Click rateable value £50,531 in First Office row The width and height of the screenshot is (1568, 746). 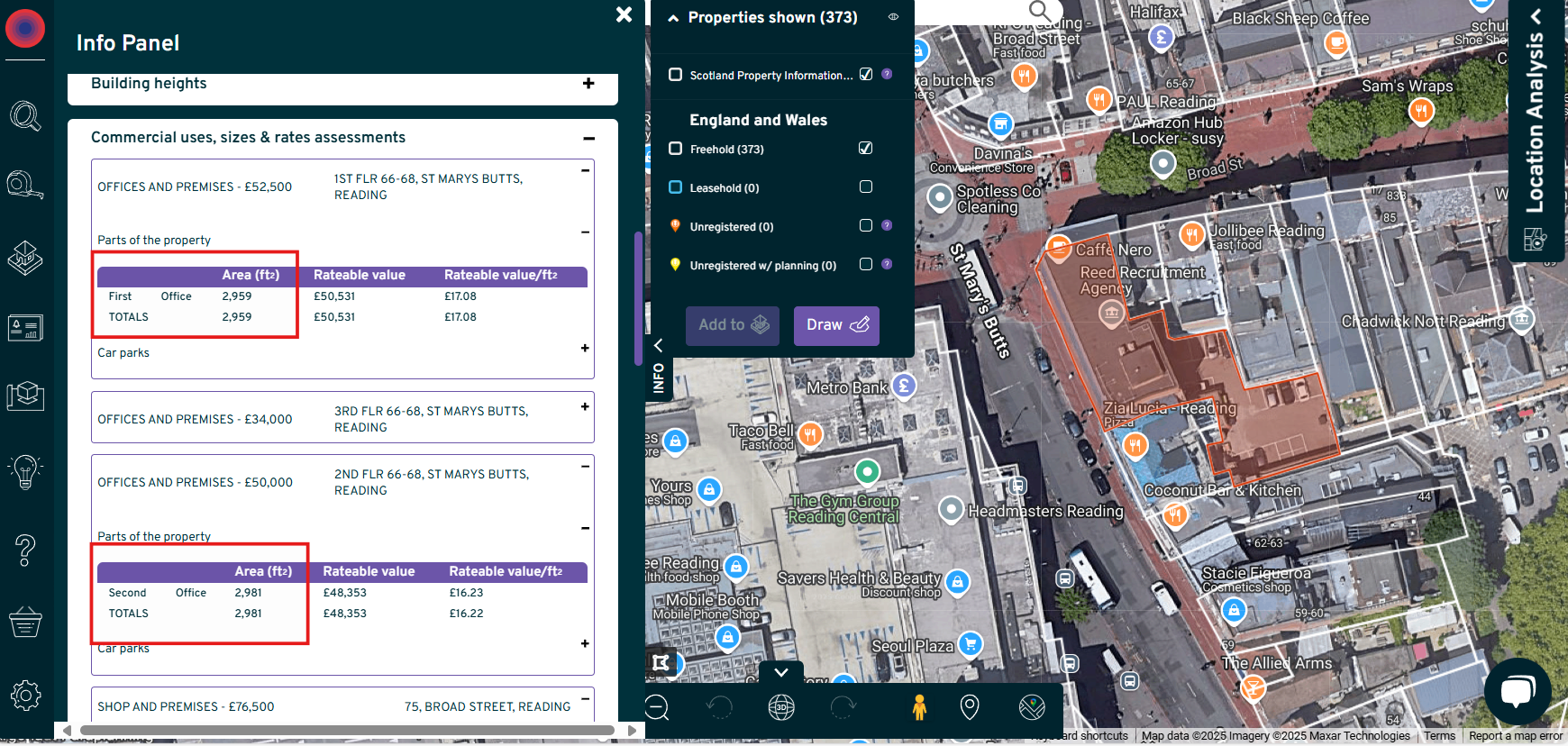click(x=334, y=296)
